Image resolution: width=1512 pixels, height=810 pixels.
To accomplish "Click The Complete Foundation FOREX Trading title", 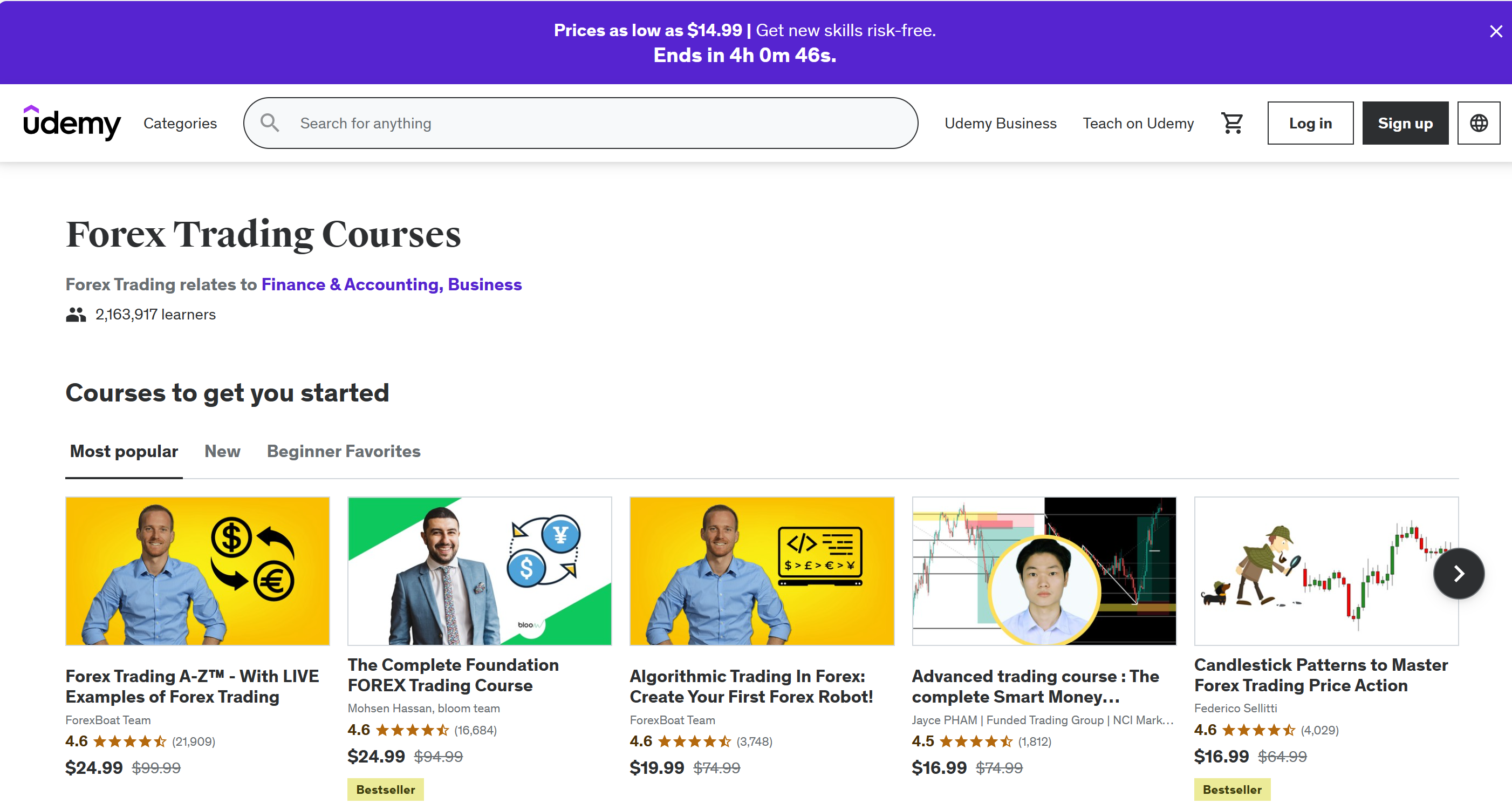I will (453, 675).
